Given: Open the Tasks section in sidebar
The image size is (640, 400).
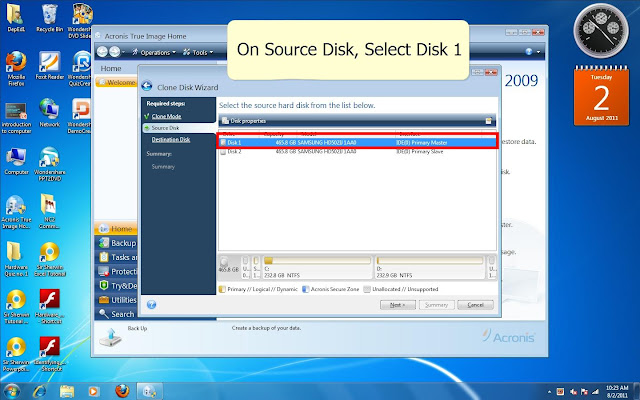Looking at the screenshot, I should (116, 258).
